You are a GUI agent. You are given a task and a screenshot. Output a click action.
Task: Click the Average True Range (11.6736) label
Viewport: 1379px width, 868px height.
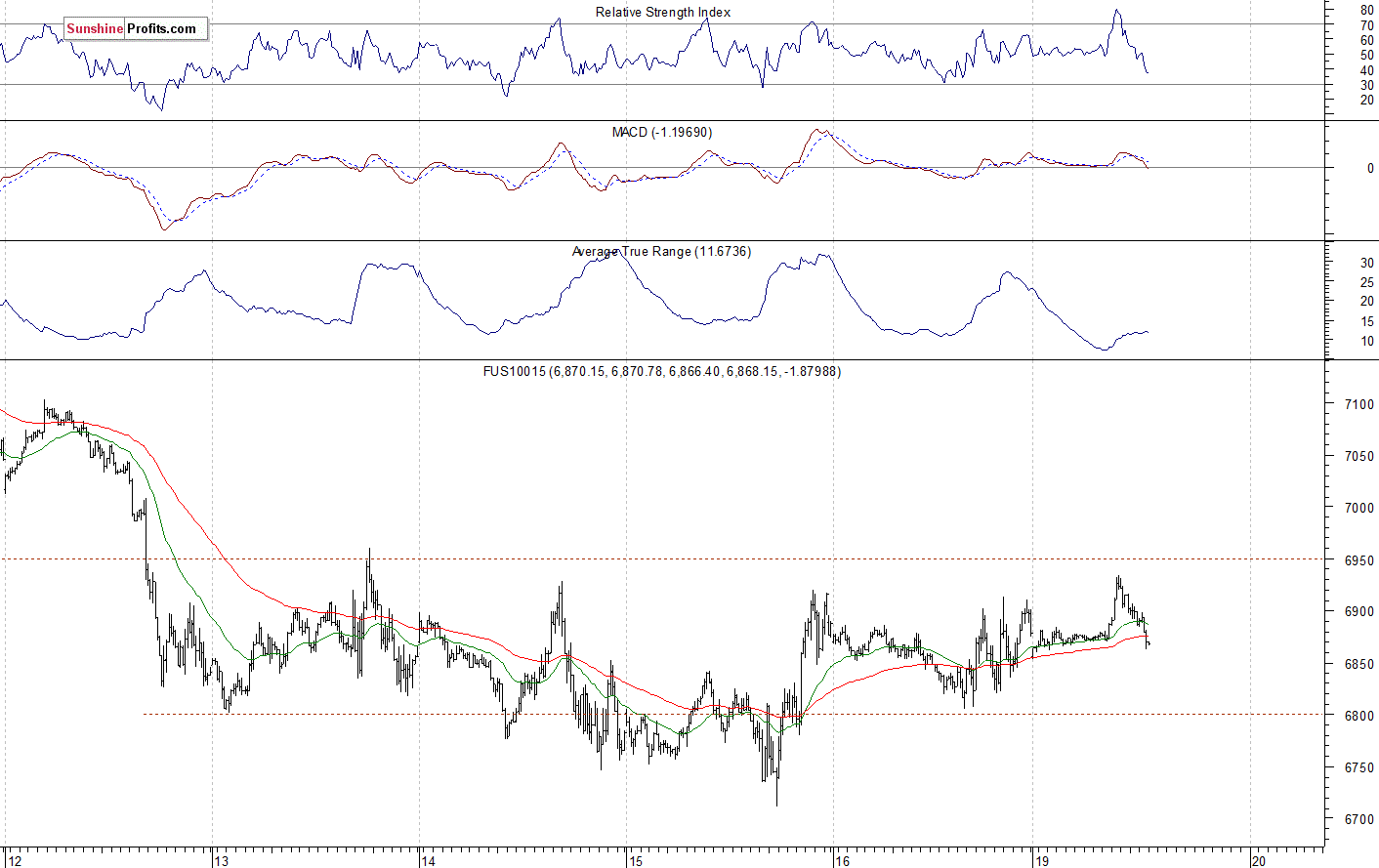[x=661, y=251]
